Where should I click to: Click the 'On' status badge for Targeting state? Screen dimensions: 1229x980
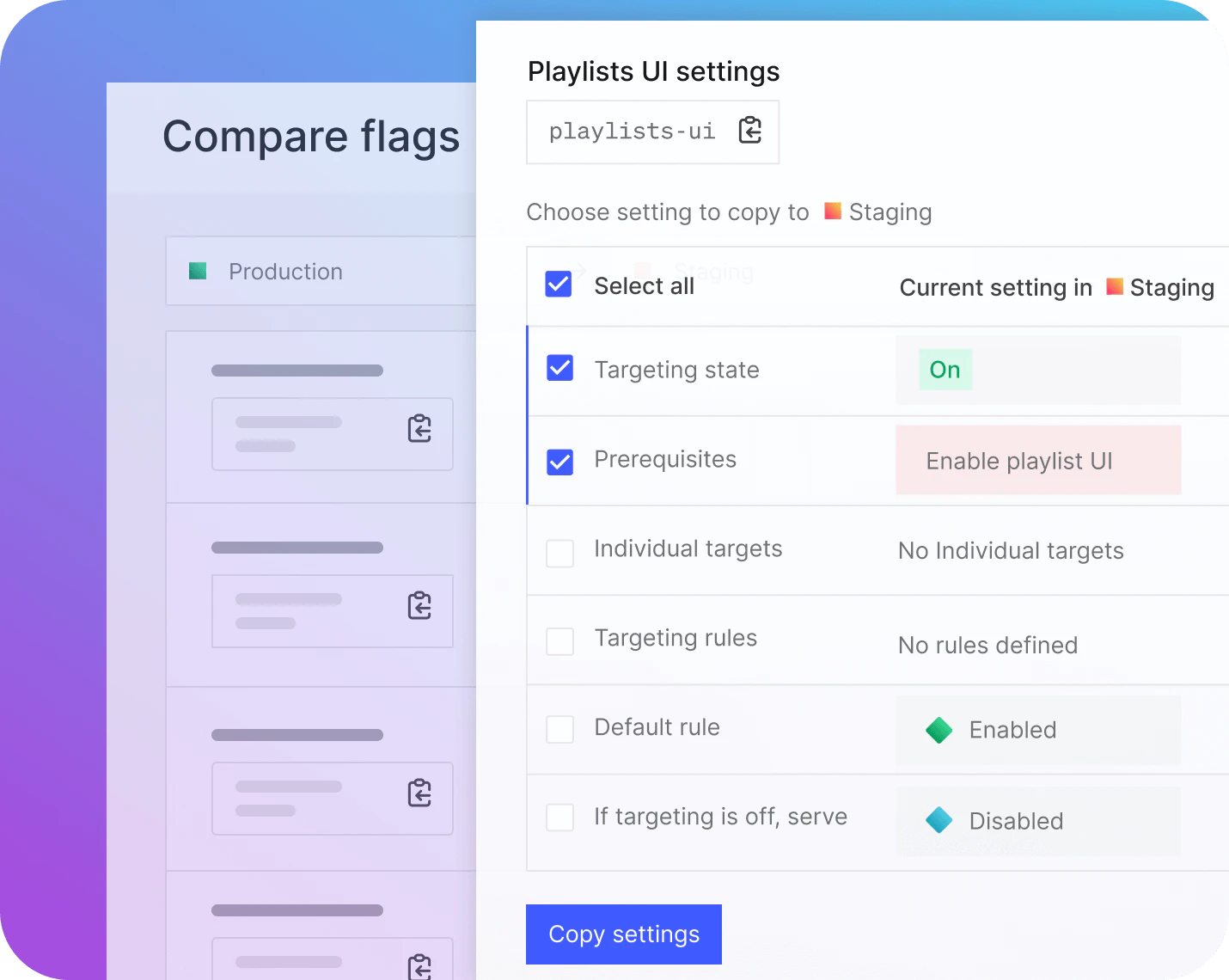(x=945, y=369)
